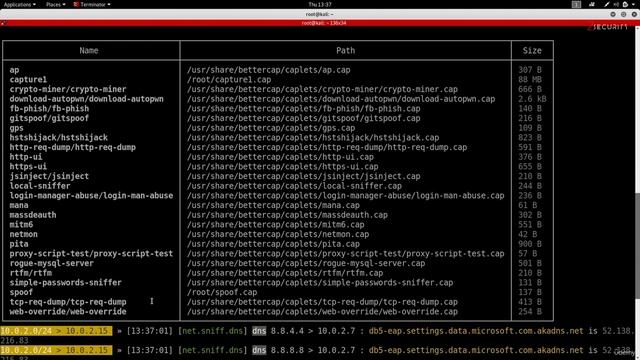Click path ending 'hstshijack/hstshijack.cap'
Image resolution: width=640 pixels, height=360 pixels.
coord(313,138)
